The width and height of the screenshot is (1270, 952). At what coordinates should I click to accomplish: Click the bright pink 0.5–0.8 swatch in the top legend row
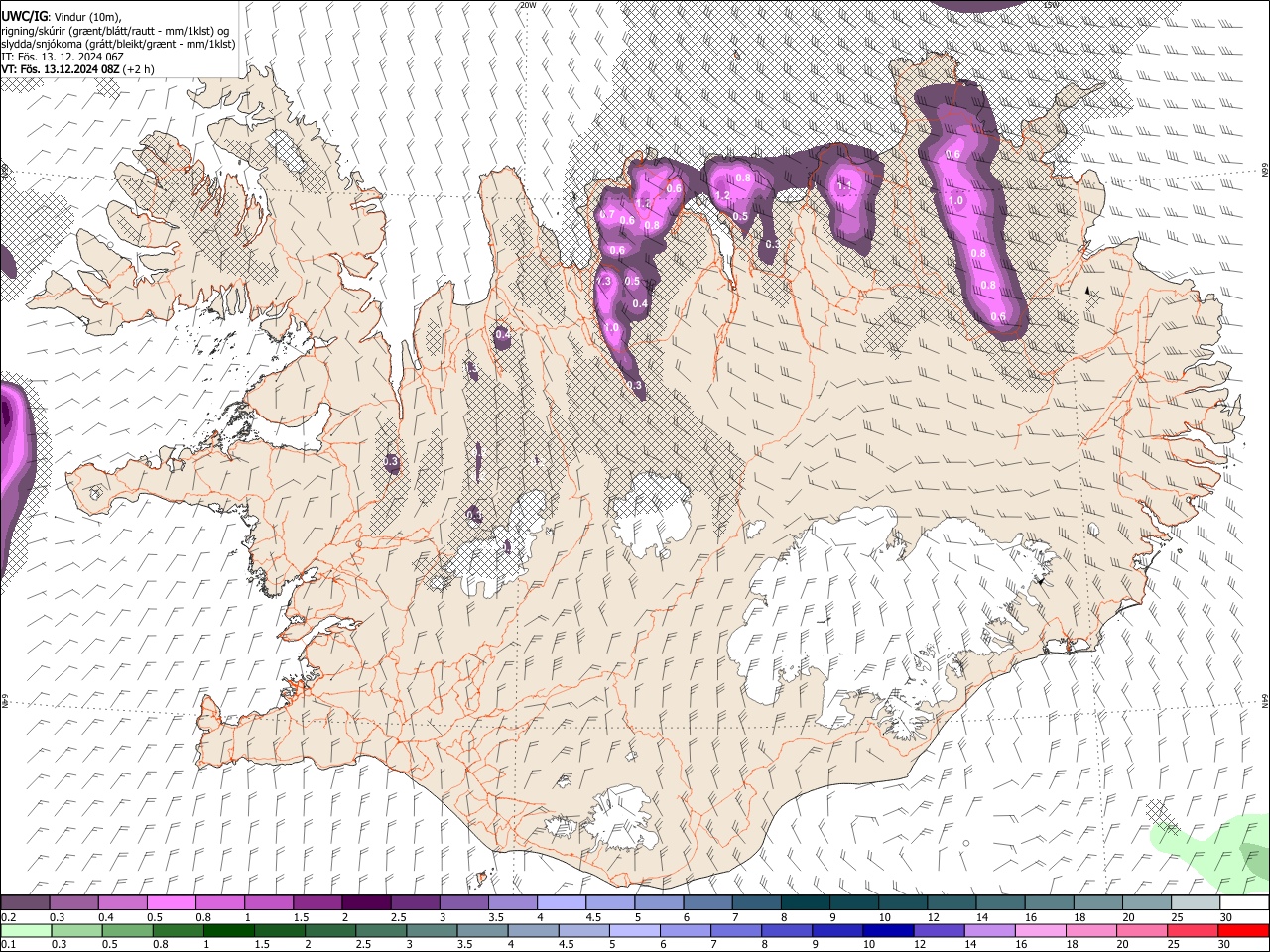tap(171, 903)
